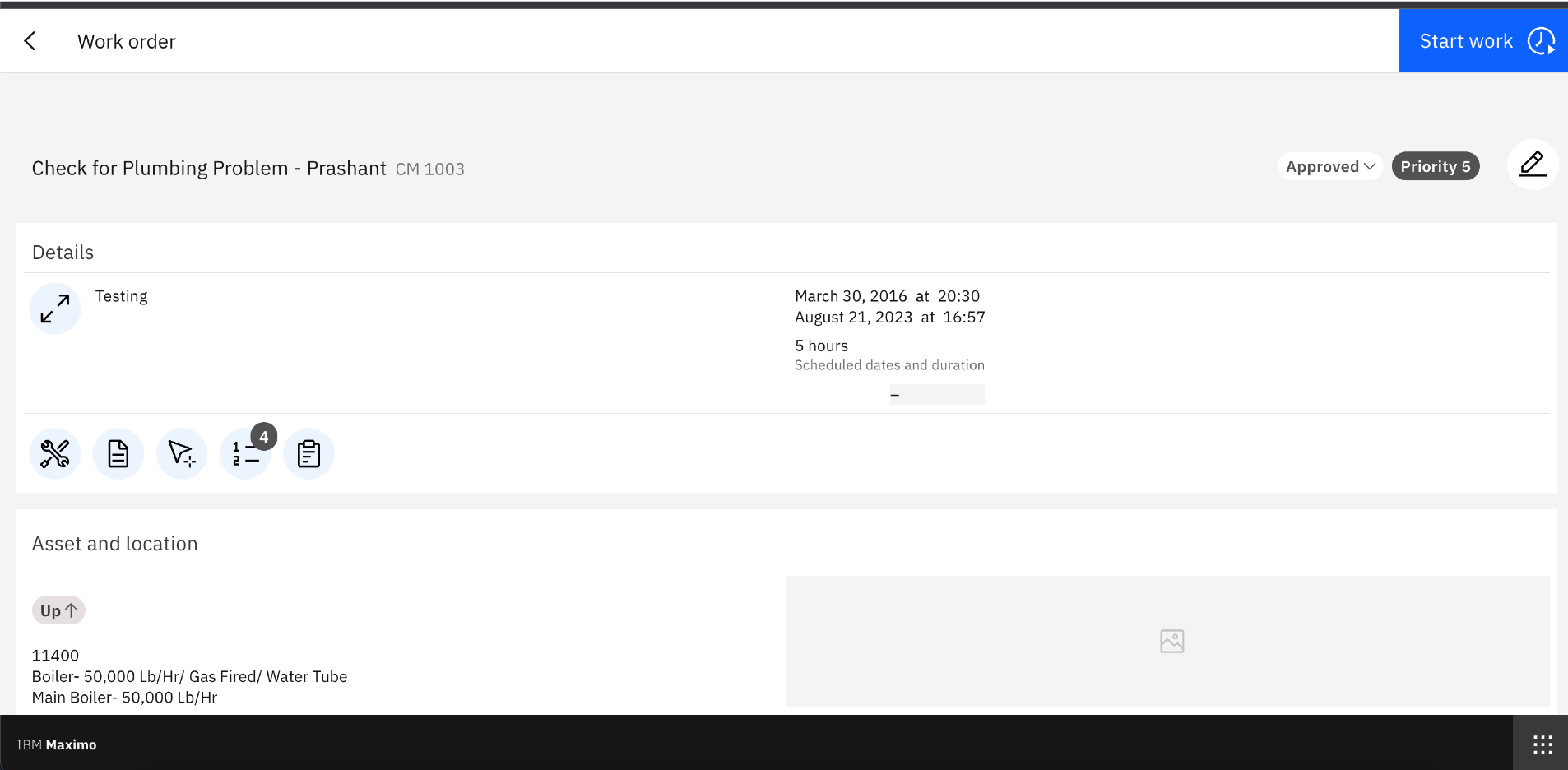
Task: Open the pencil edit work order icon
Action: (1533, 165)
